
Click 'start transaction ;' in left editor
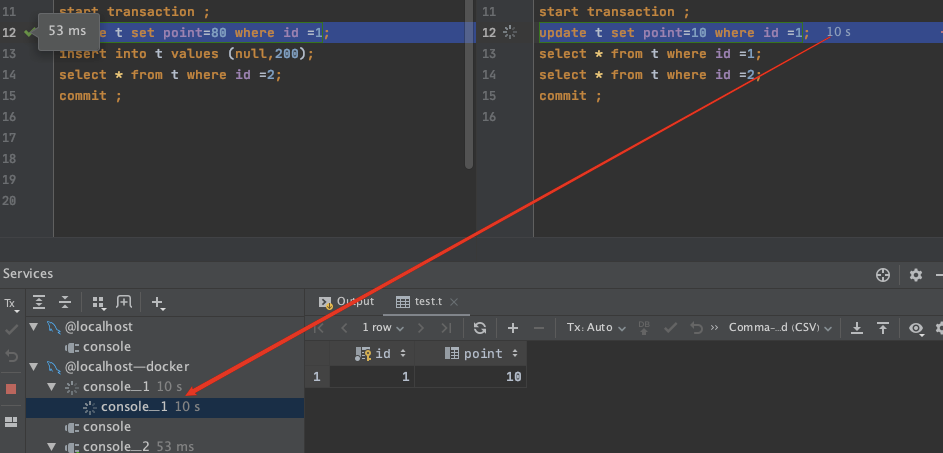tap(135, 11)
